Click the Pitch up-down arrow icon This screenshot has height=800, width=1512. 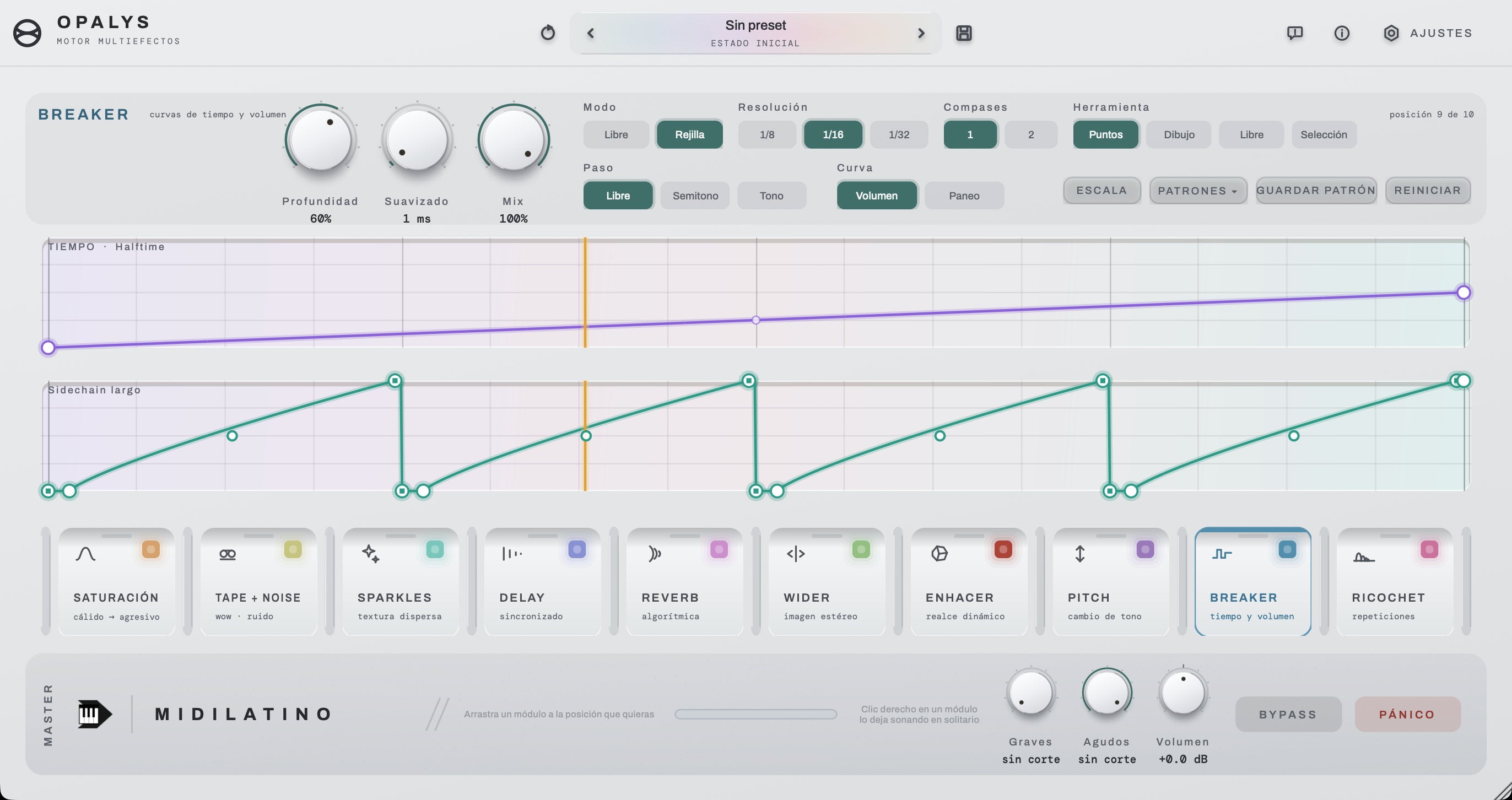pyautogui.click(x=1080, y=554)
